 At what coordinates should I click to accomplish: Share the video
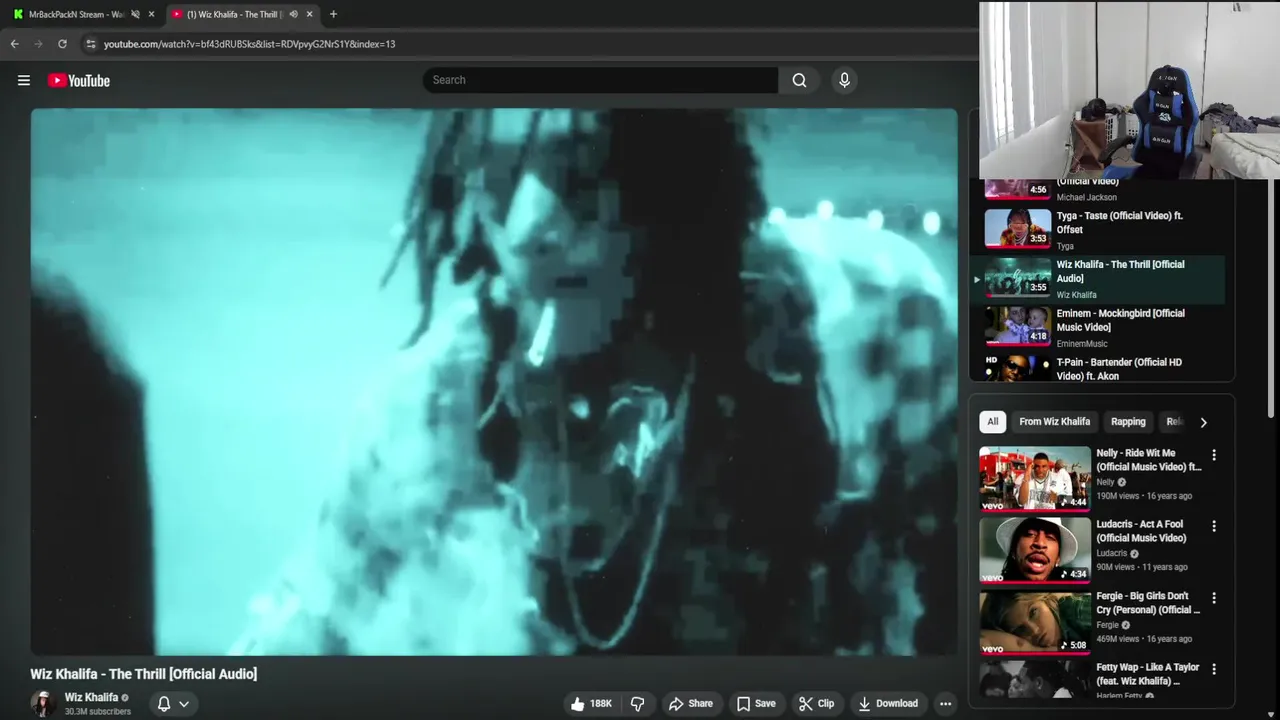[691, 704]
